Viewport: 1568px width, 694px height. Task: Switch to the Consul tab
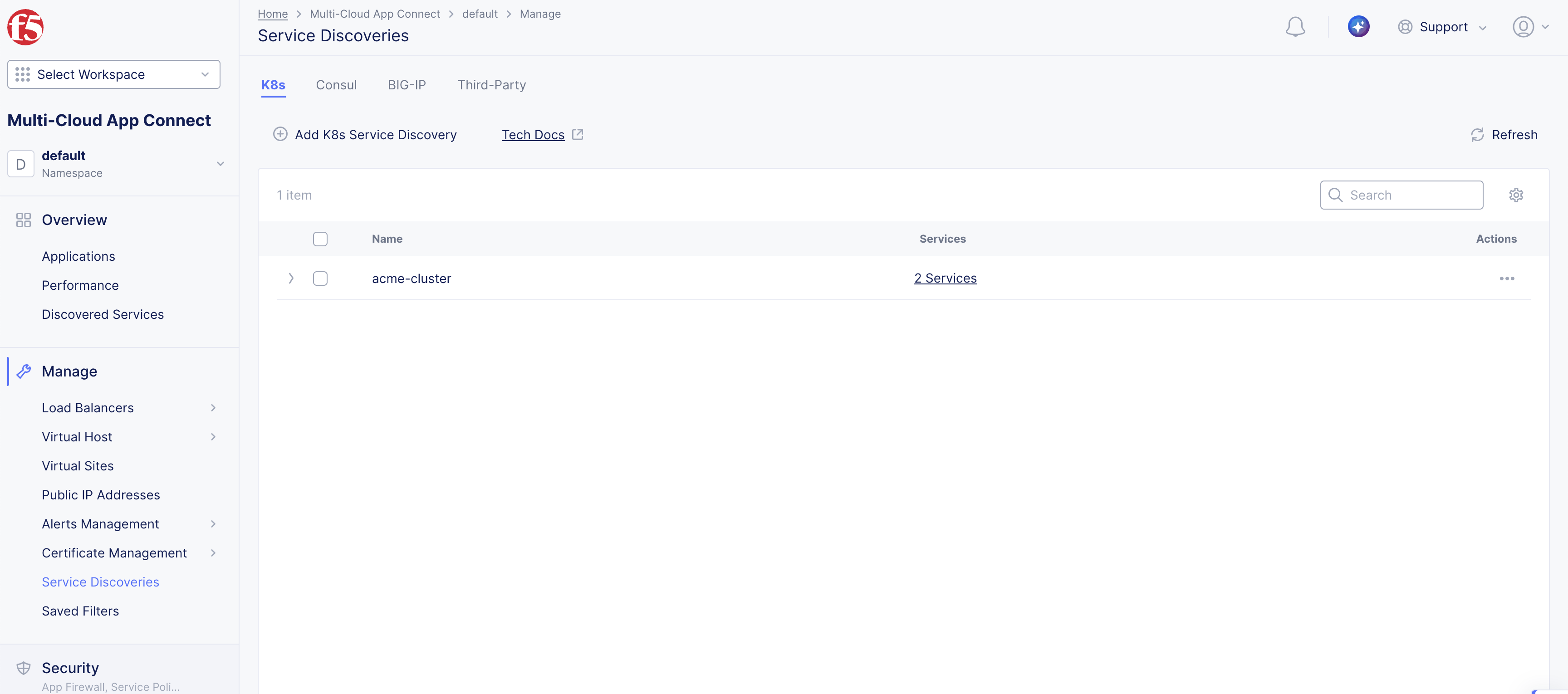point(336,85)
